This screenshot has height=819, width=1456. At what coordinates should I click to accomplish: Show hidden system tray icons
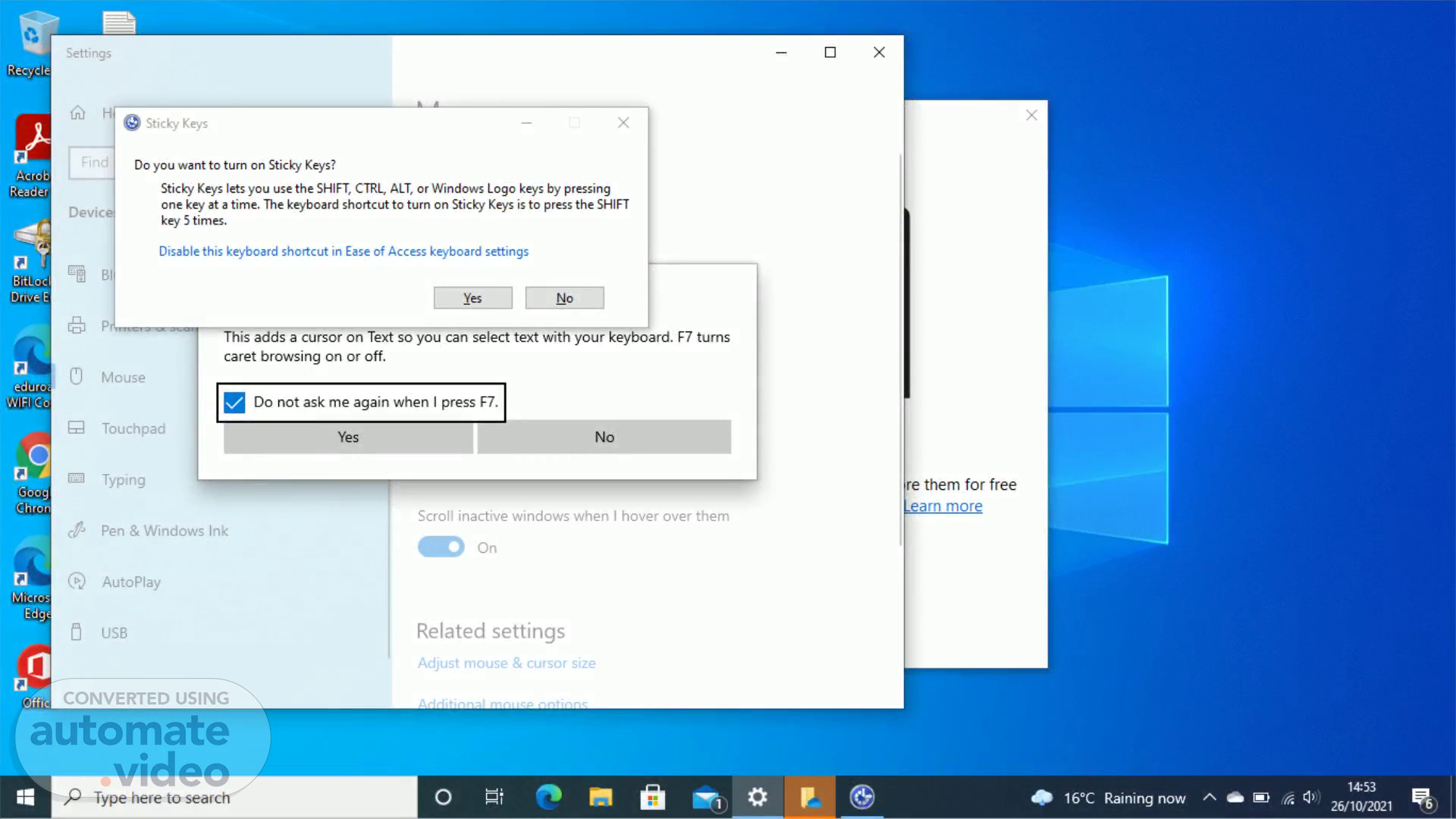1210,797
